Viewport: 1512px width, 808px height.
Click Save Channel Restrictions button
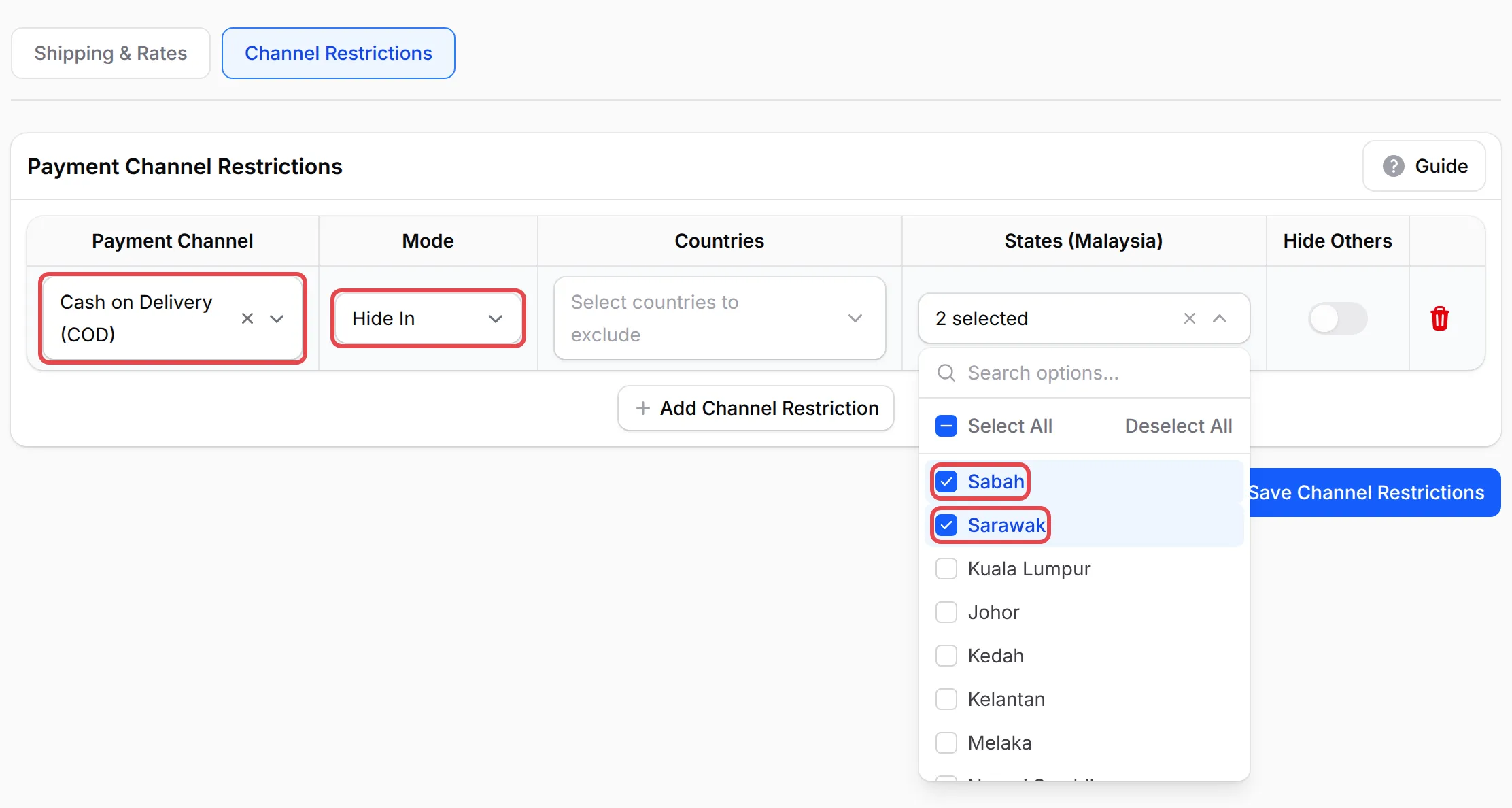point(1375,492)
